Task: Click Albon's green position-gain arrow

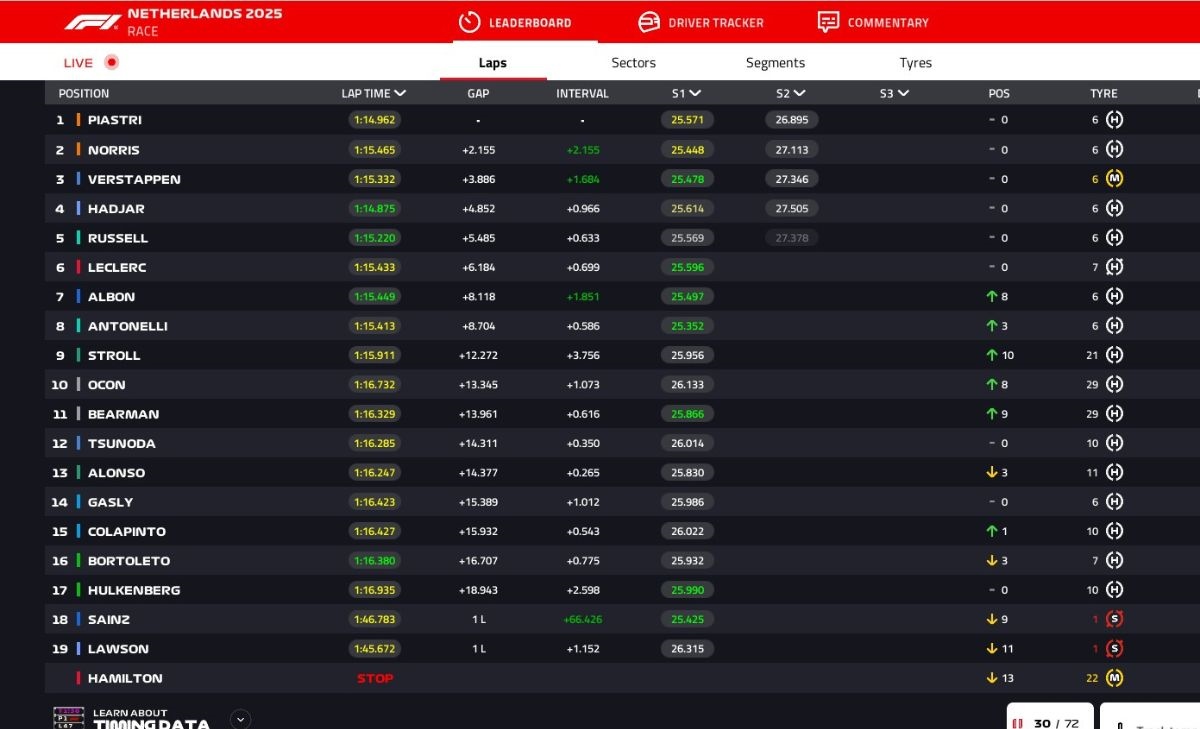Action: coord(992,297)
